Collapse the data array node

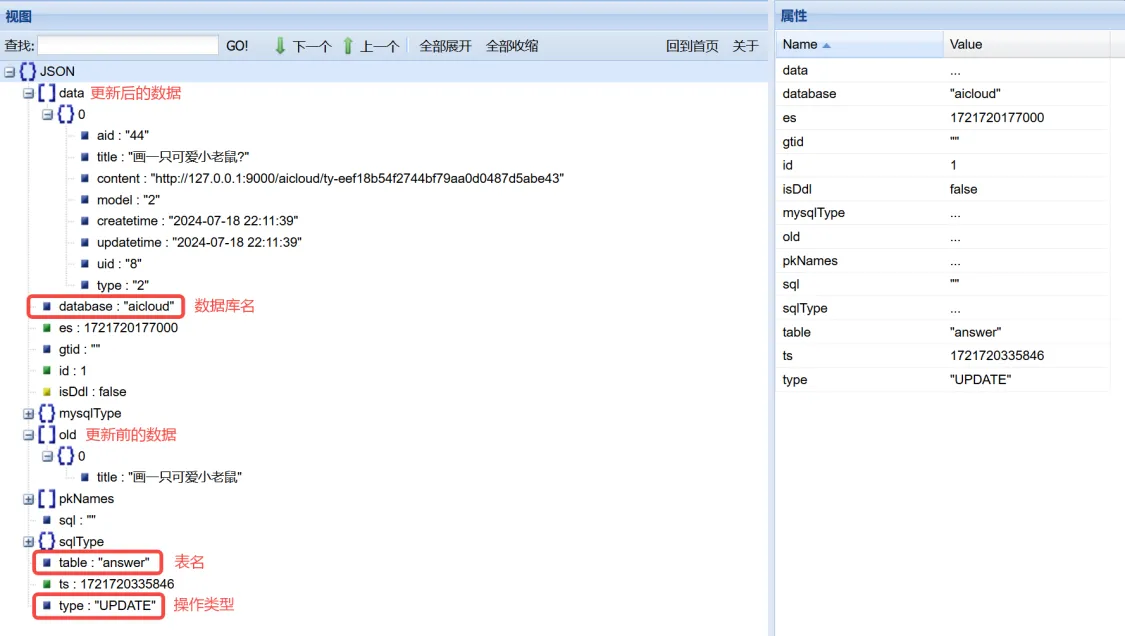[28, 93]
